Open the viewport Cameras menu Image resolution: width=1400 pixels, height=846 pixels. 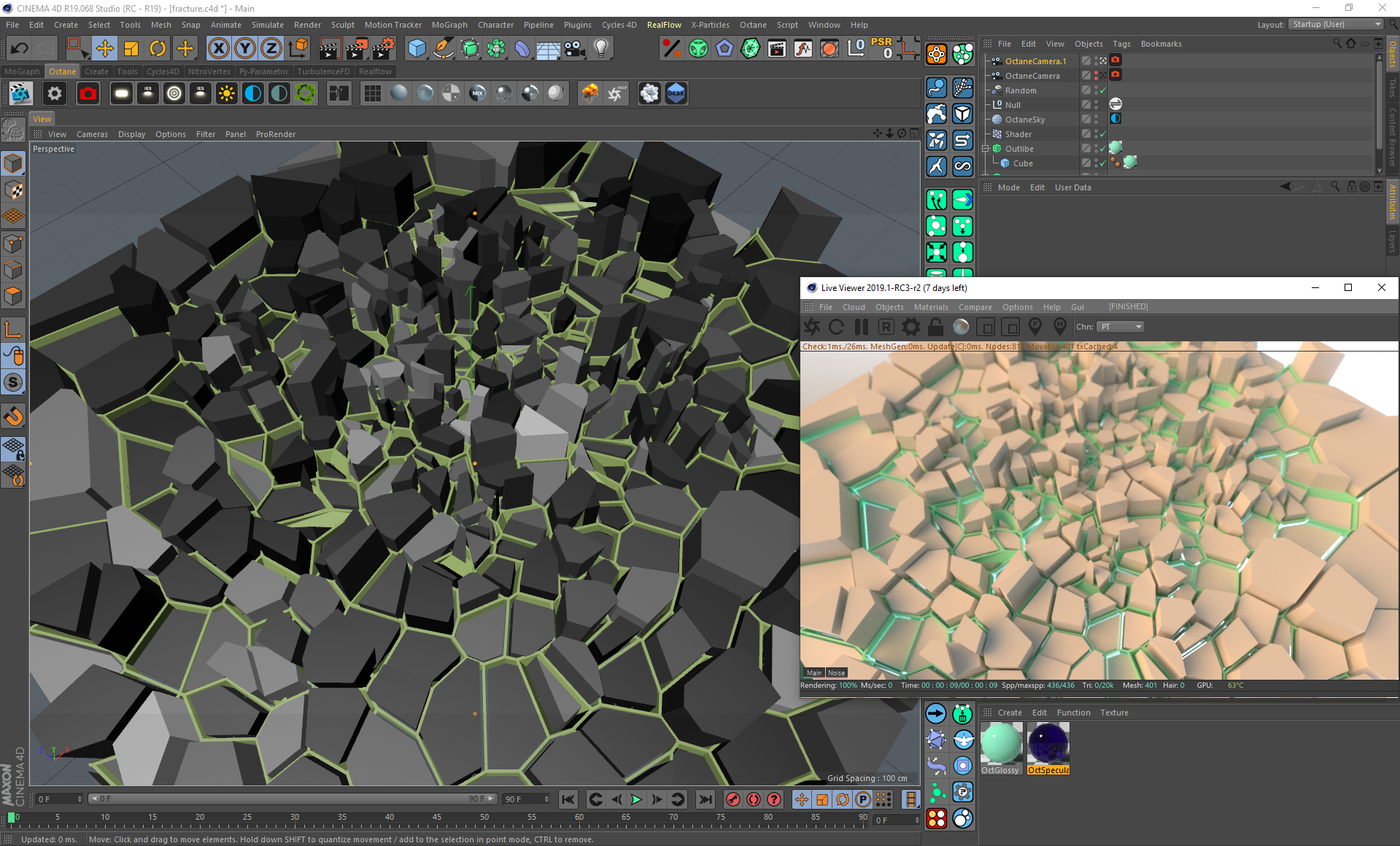(92, 134)
